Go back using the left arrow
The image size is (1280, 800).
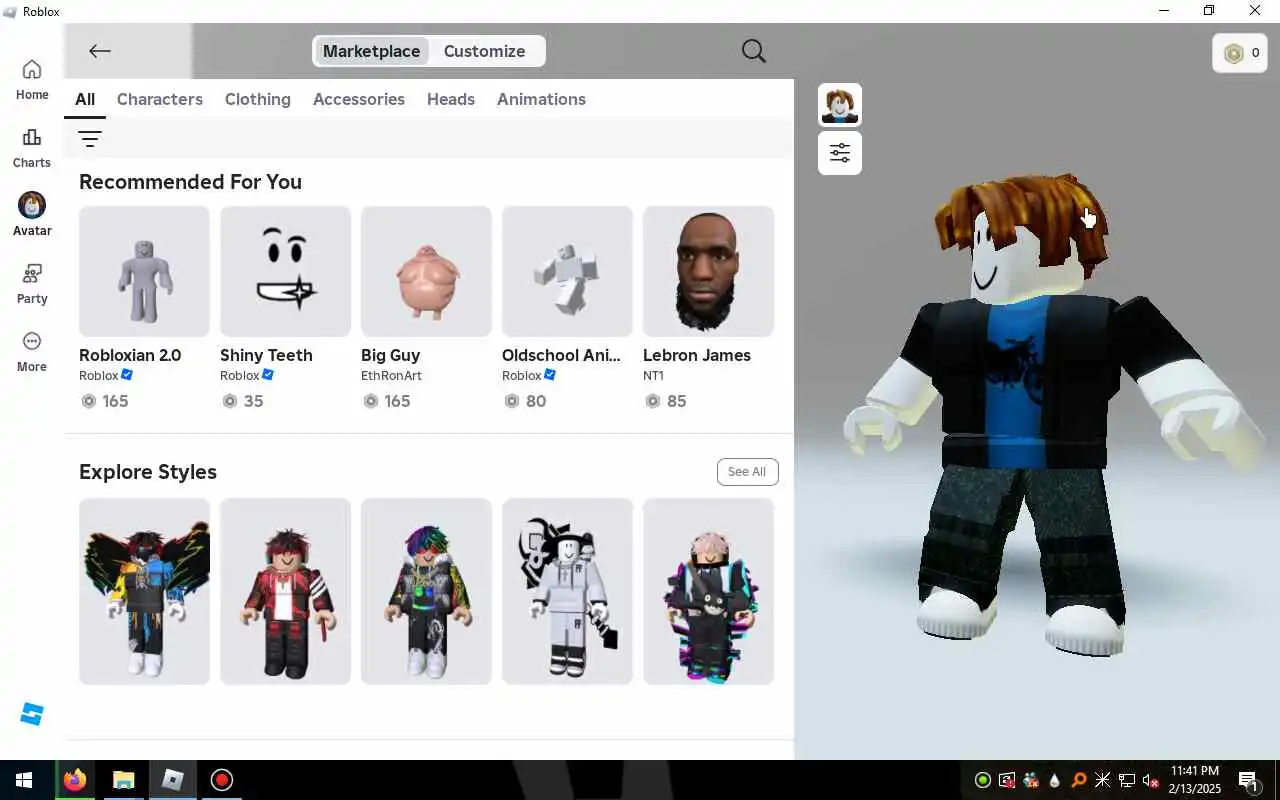coord(99,51)
